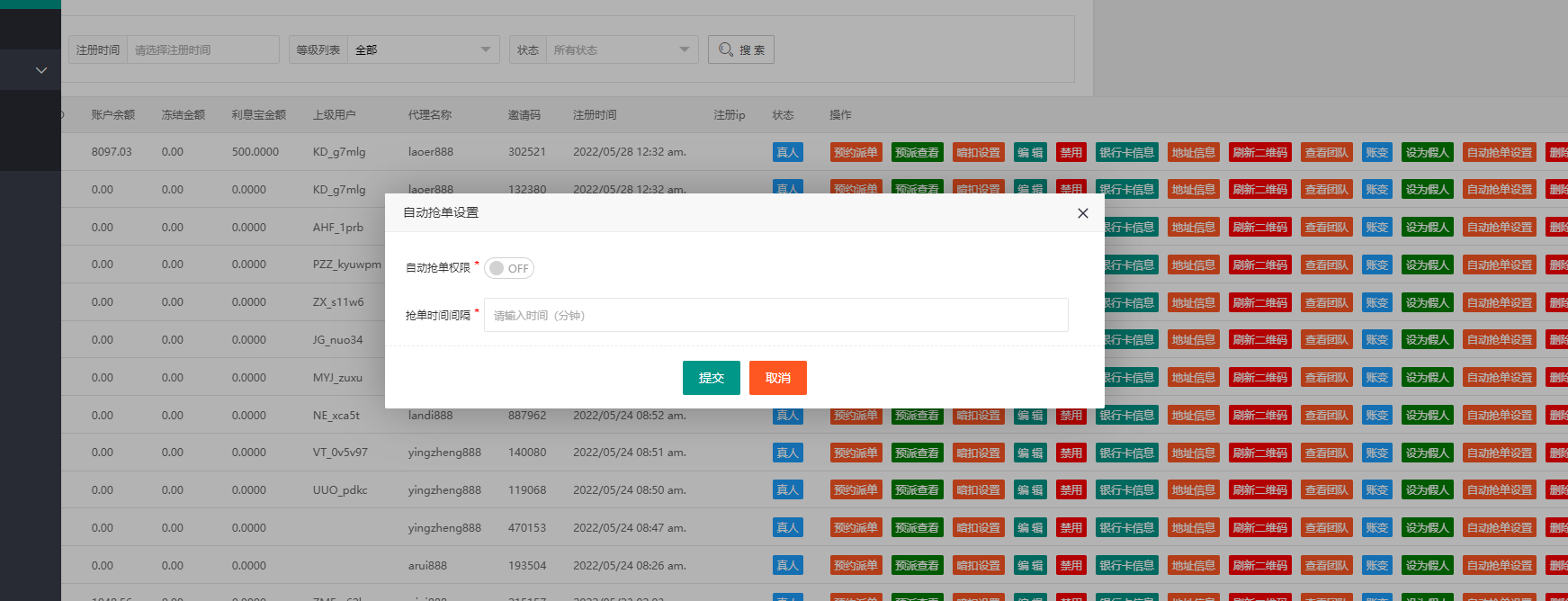Screen dimensions: 1568x601
Task: Click parent user UUO_pdkc
Action: click(x=340, y=490)
